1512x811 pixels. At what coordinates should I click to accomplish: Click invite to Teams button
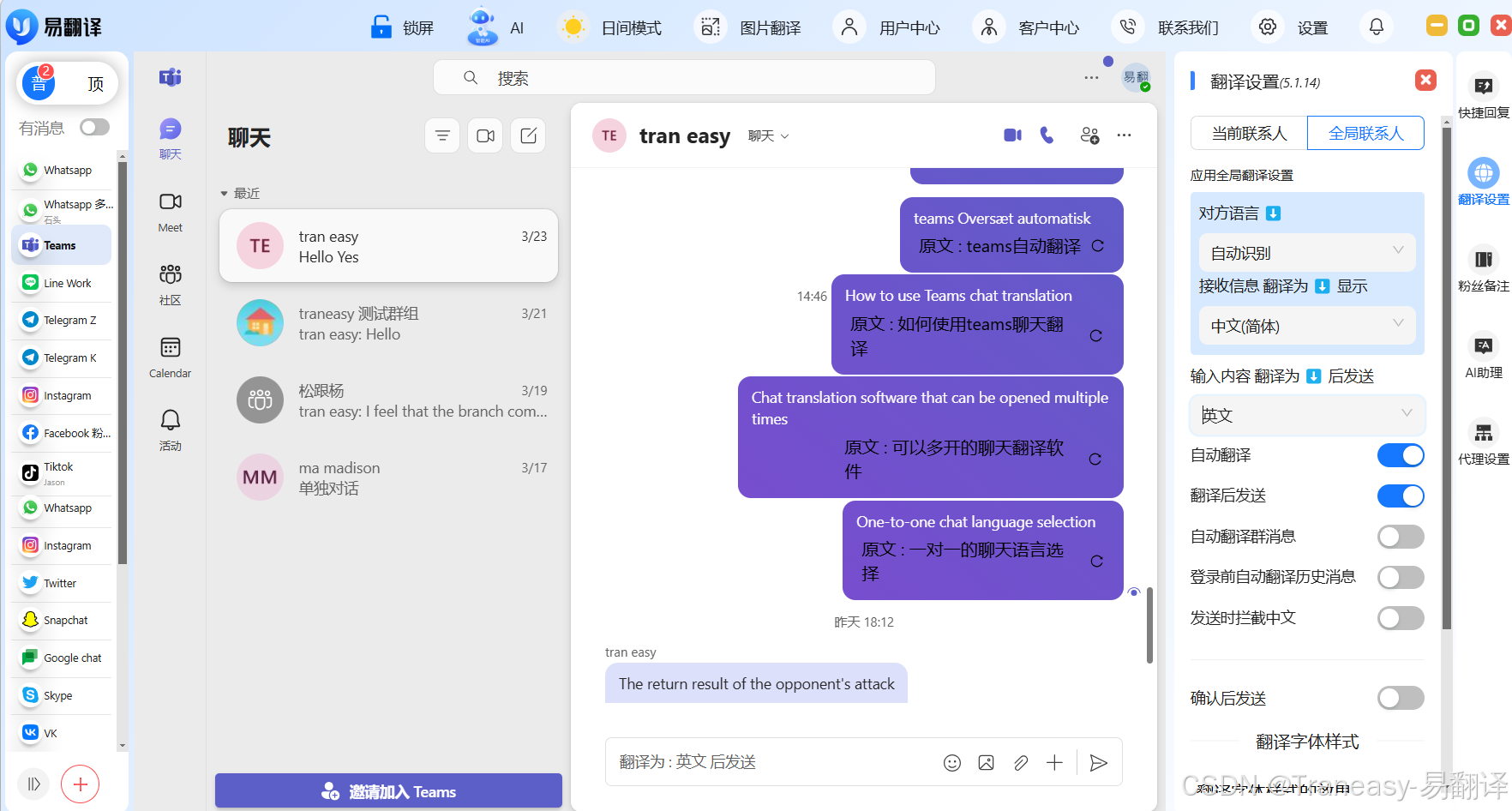(x=388, y=791)
